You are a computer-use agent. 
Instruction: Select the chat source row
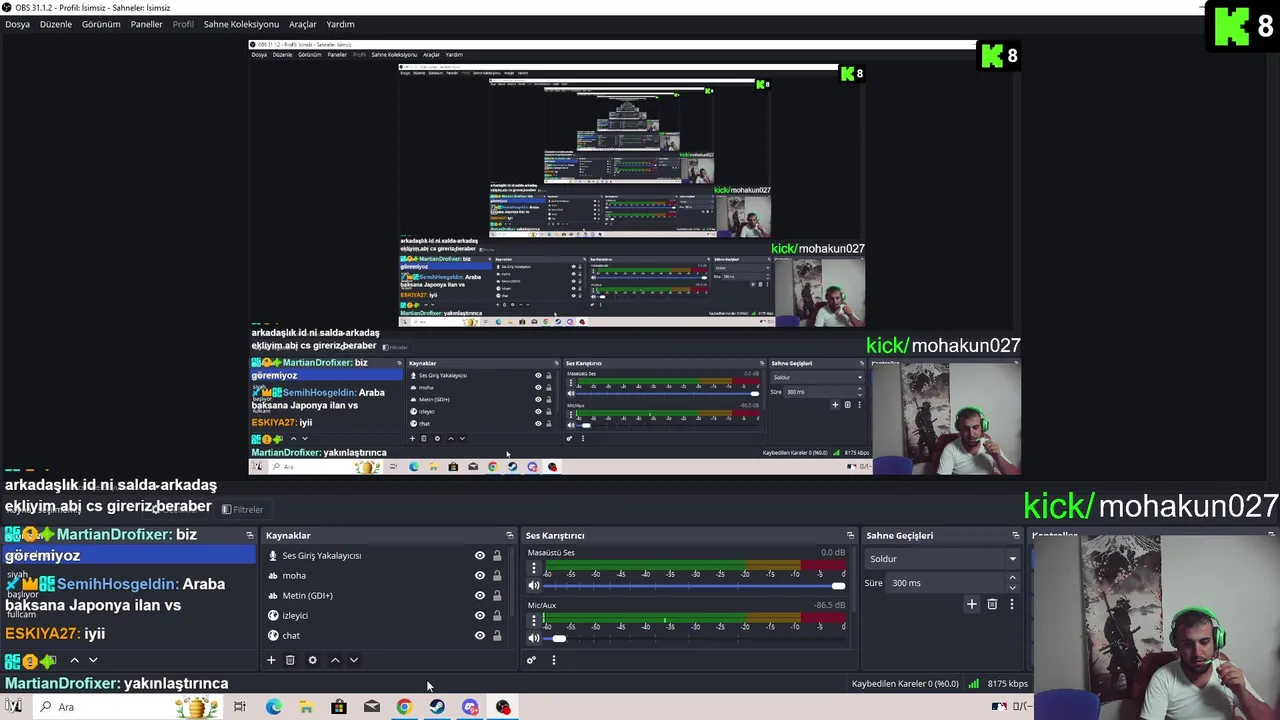385,636
